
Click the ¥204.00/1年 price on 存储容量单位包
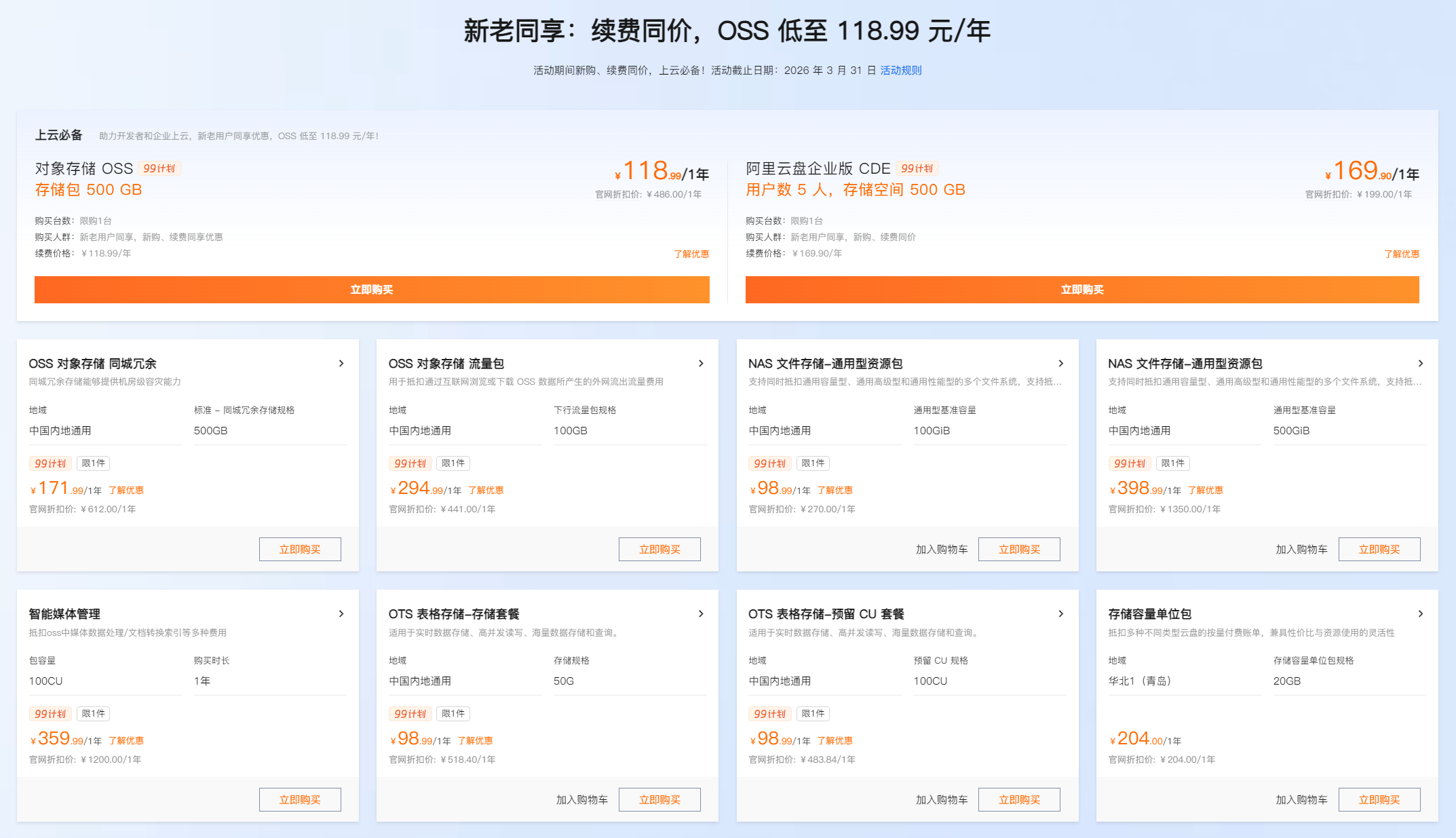coord(1145,739)
